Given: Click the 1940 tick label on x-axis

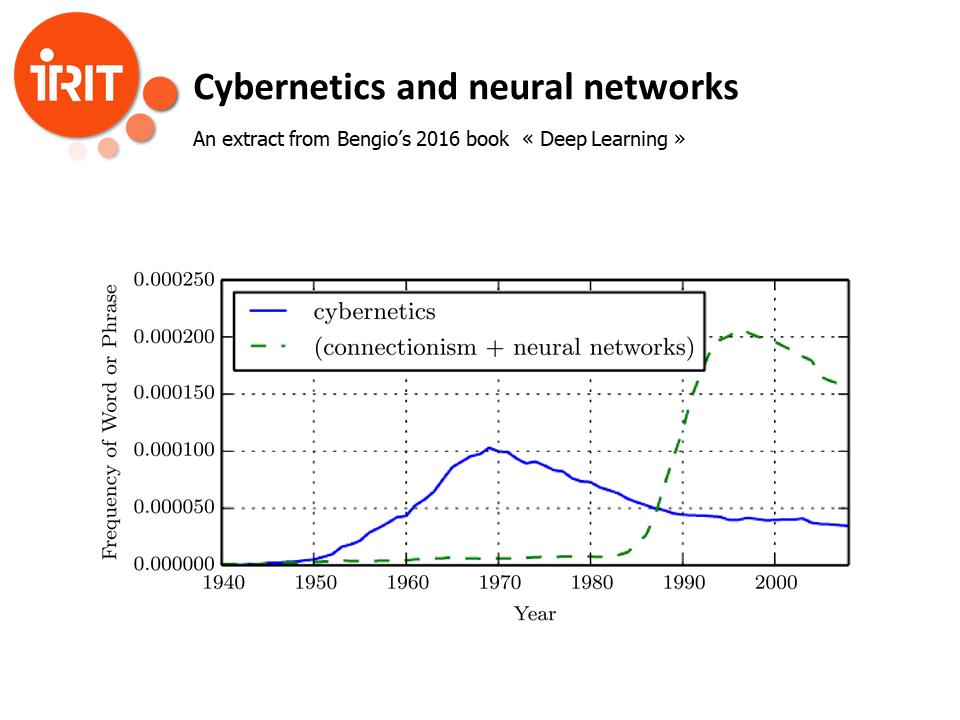Looking at the screenshot, I should click(221, 584).
